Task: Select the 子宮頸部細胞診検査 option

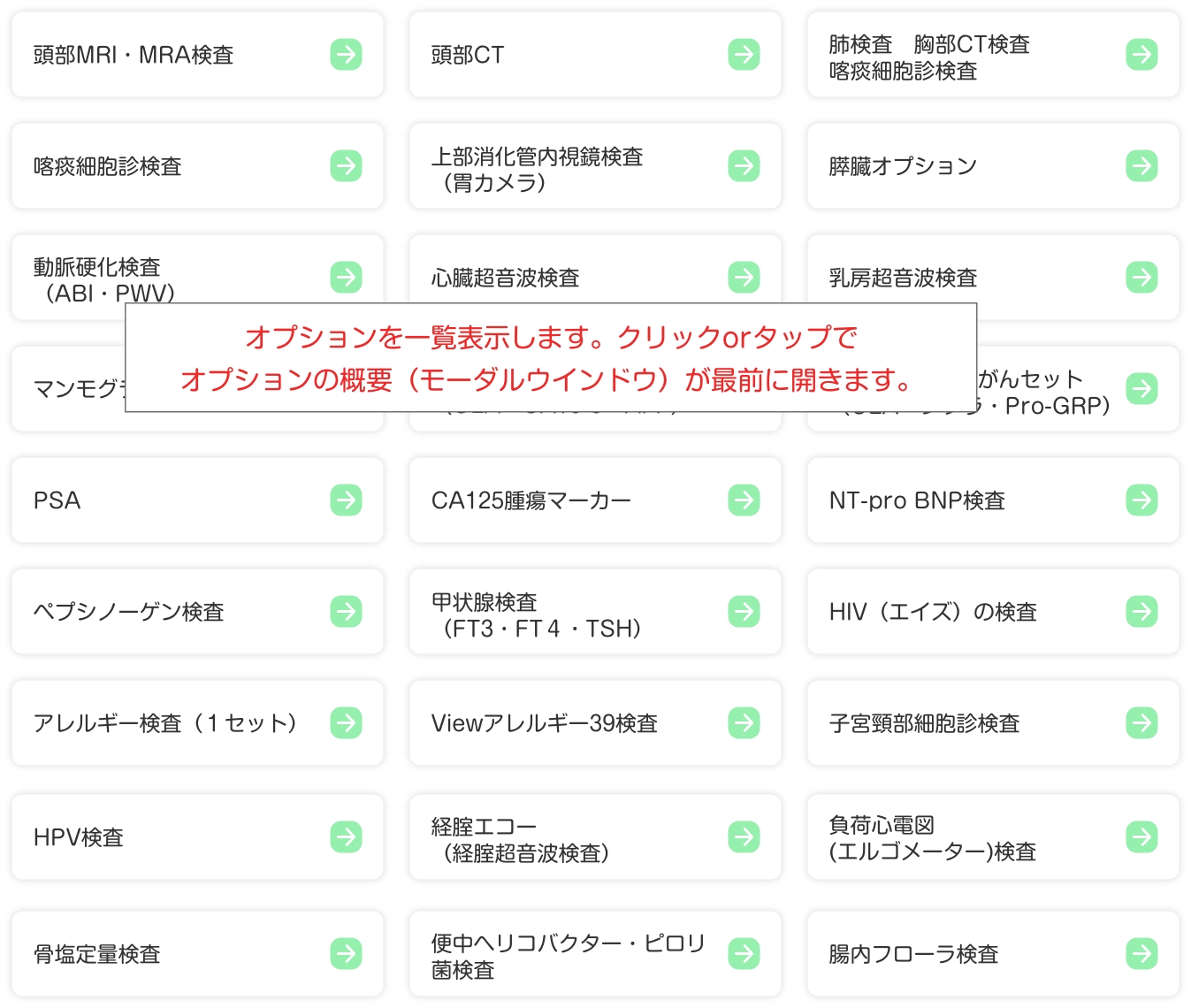Action: pos(992,723)
